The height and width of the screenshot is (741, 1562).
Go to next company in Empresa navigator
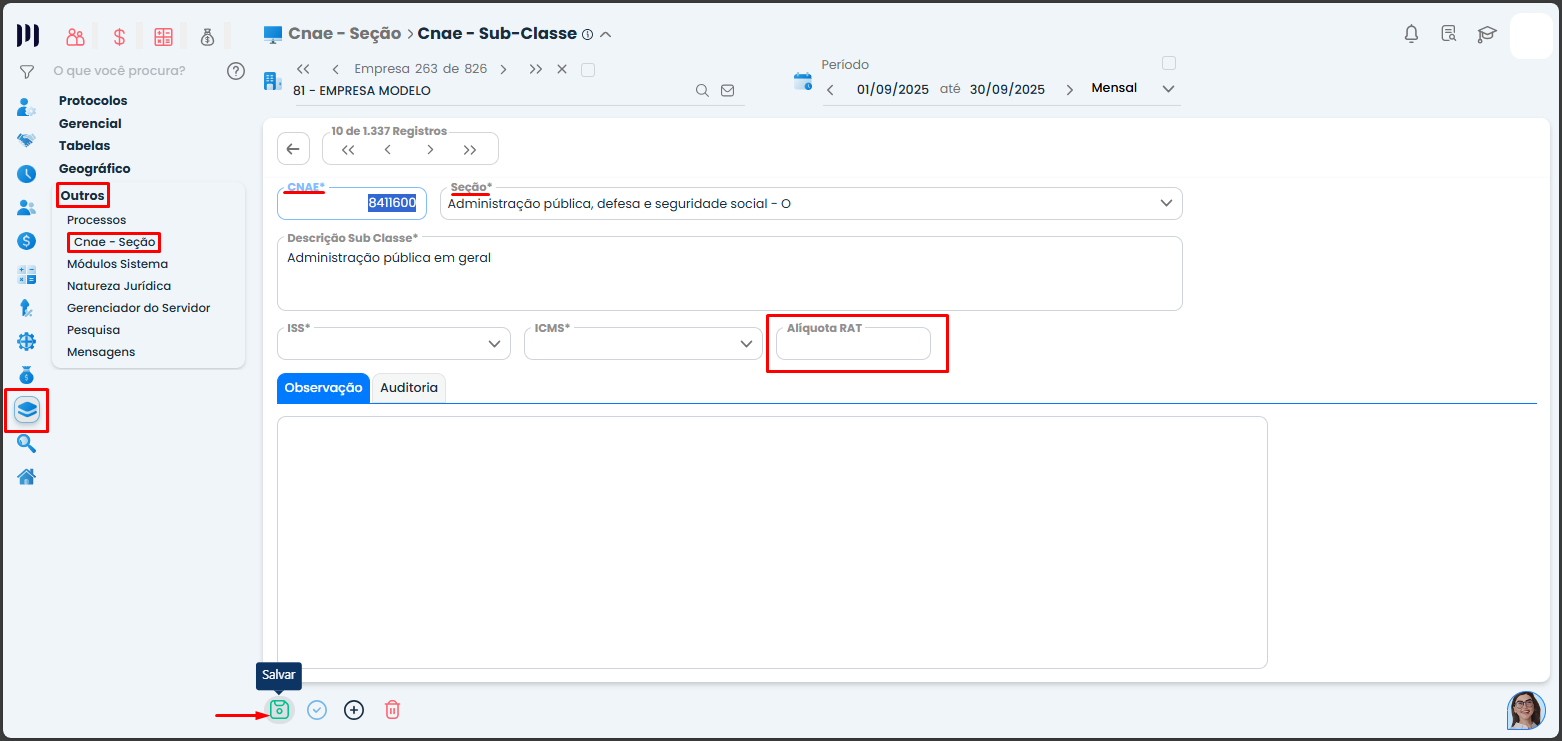click(503, 69)
